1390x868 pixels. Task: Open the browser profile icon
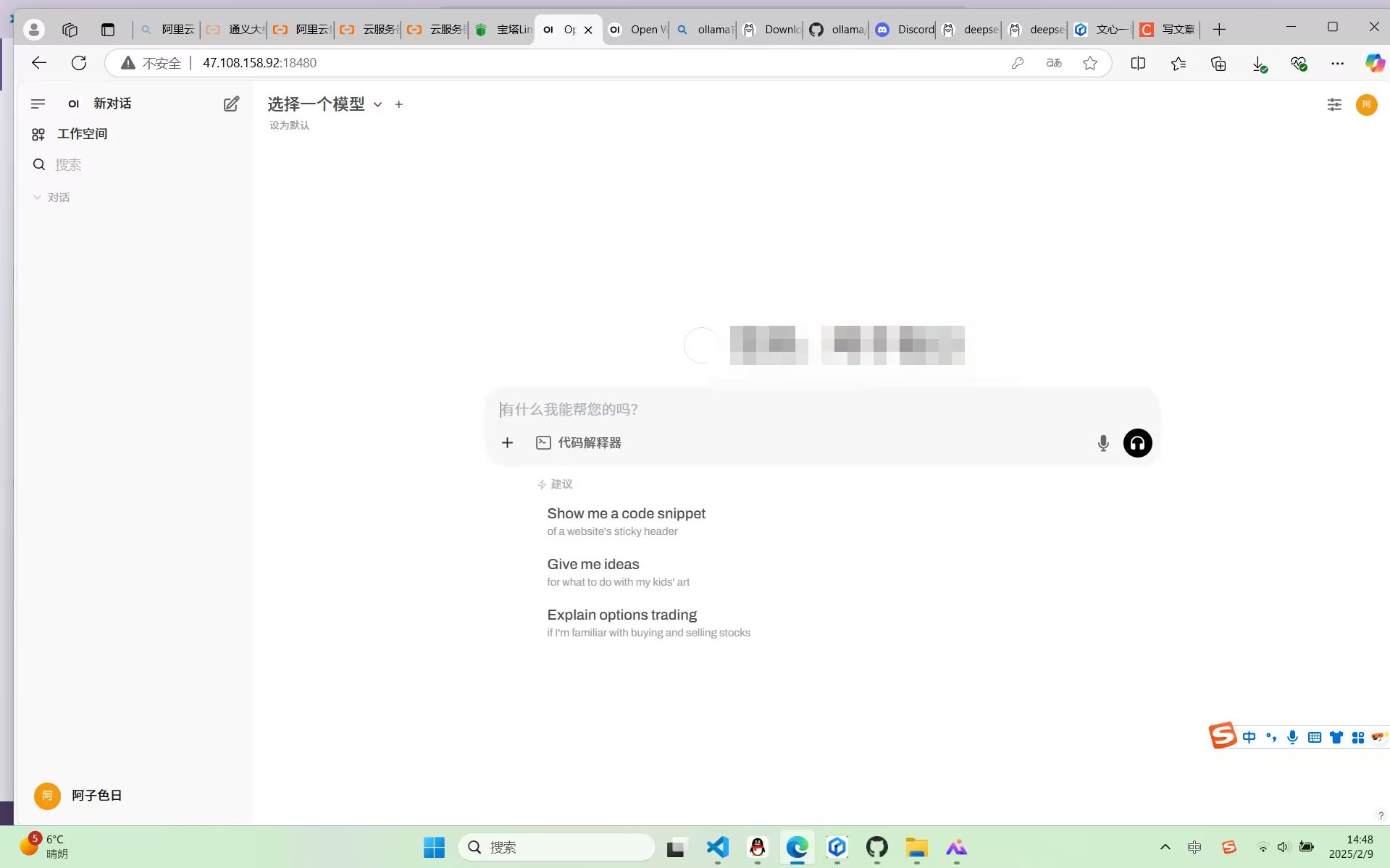[x=33, y=29]
